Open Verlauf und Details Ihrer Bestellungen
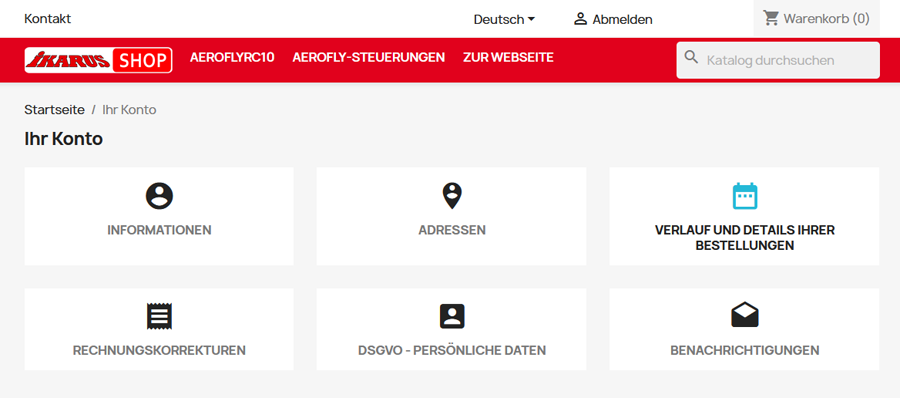The height and width of the screenshot is (398, 900). tap(744, 217)
